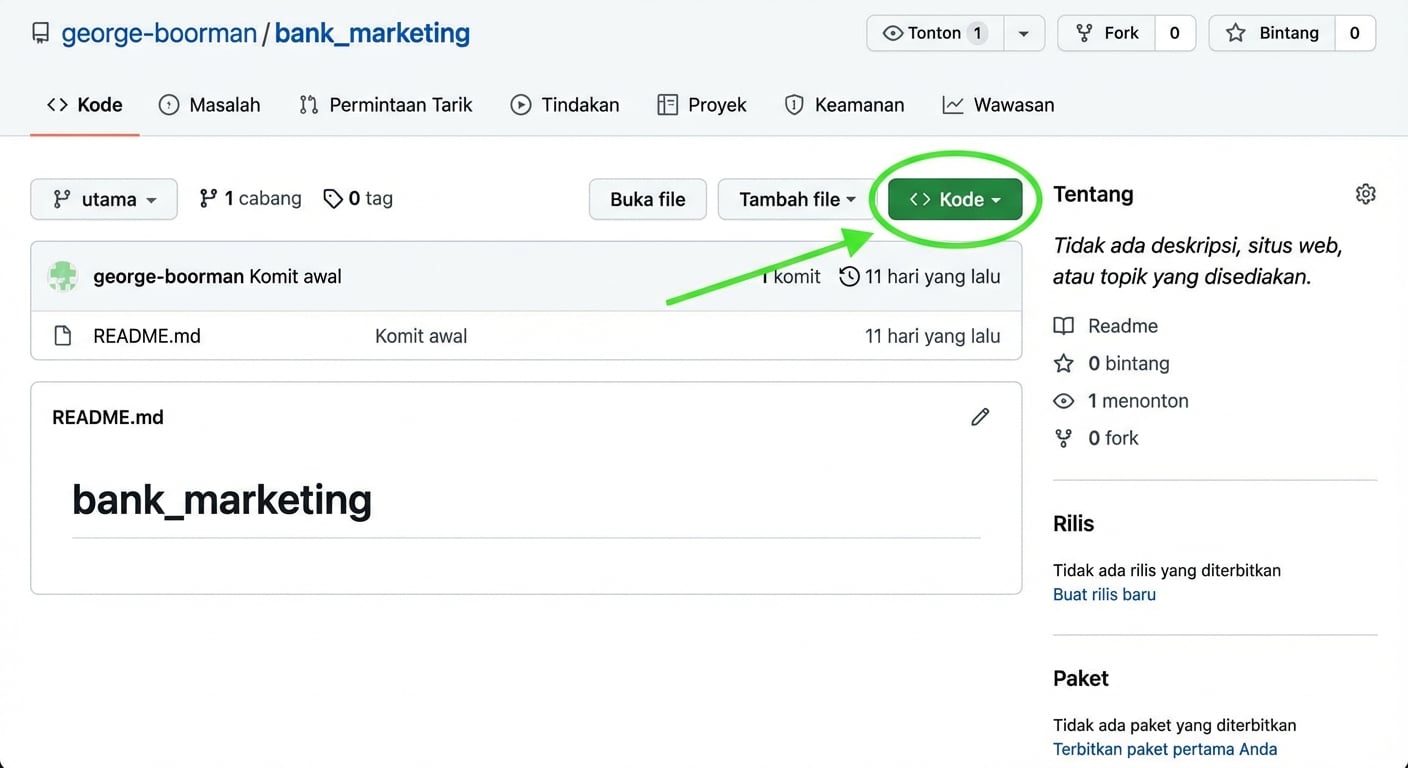Open the george-boorman owner link in title
Screen dimensions: 1408x768
click(x=159, y=33)
